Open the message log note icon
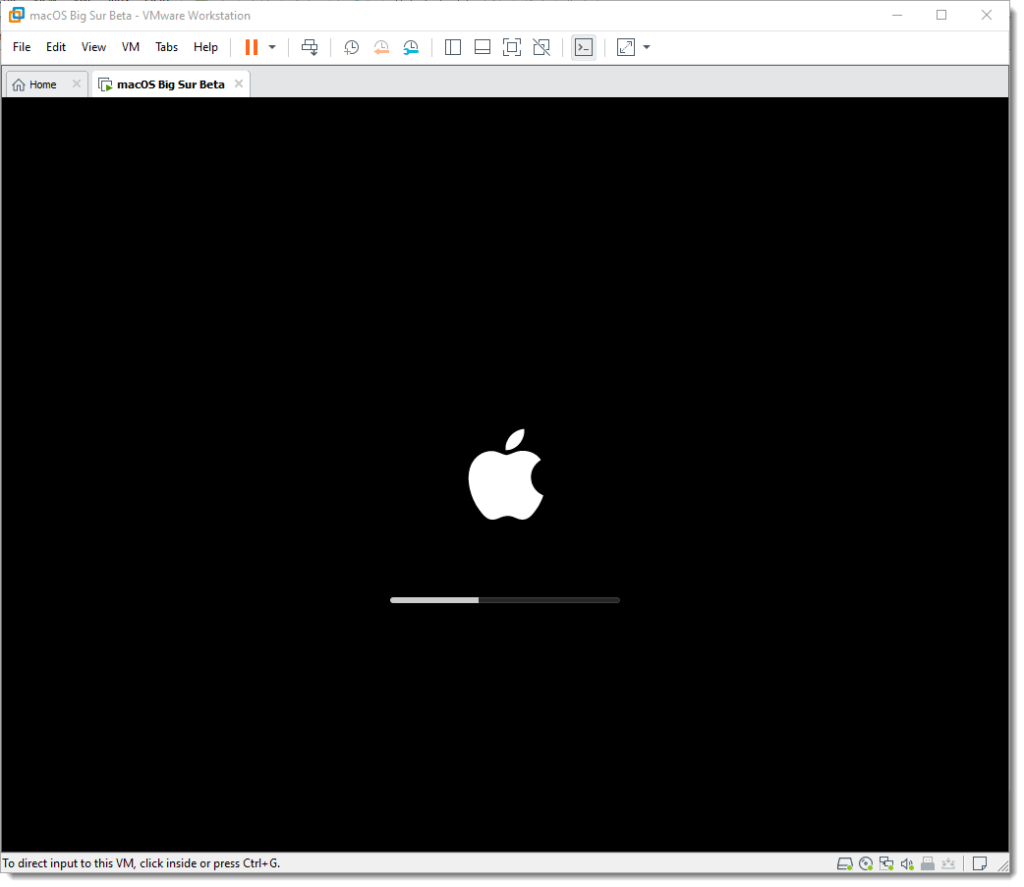This screenshot has height=887, width=1024. pos(979,863)
